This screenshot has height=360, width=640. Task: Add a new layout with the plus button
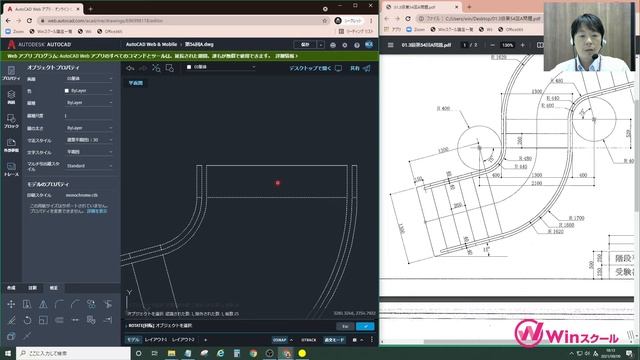click(205, 340)
